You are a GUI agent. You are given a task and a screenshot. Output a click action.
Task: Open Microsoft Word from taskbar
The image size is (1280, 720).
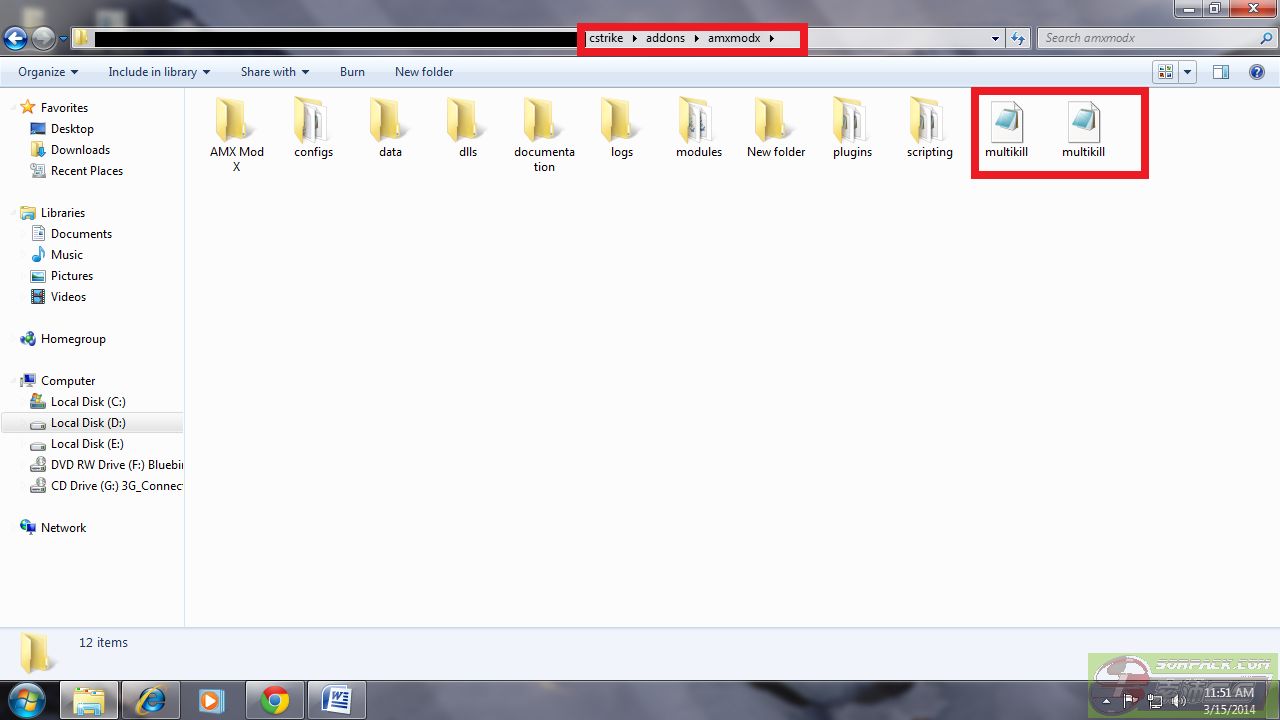[337, 700]
